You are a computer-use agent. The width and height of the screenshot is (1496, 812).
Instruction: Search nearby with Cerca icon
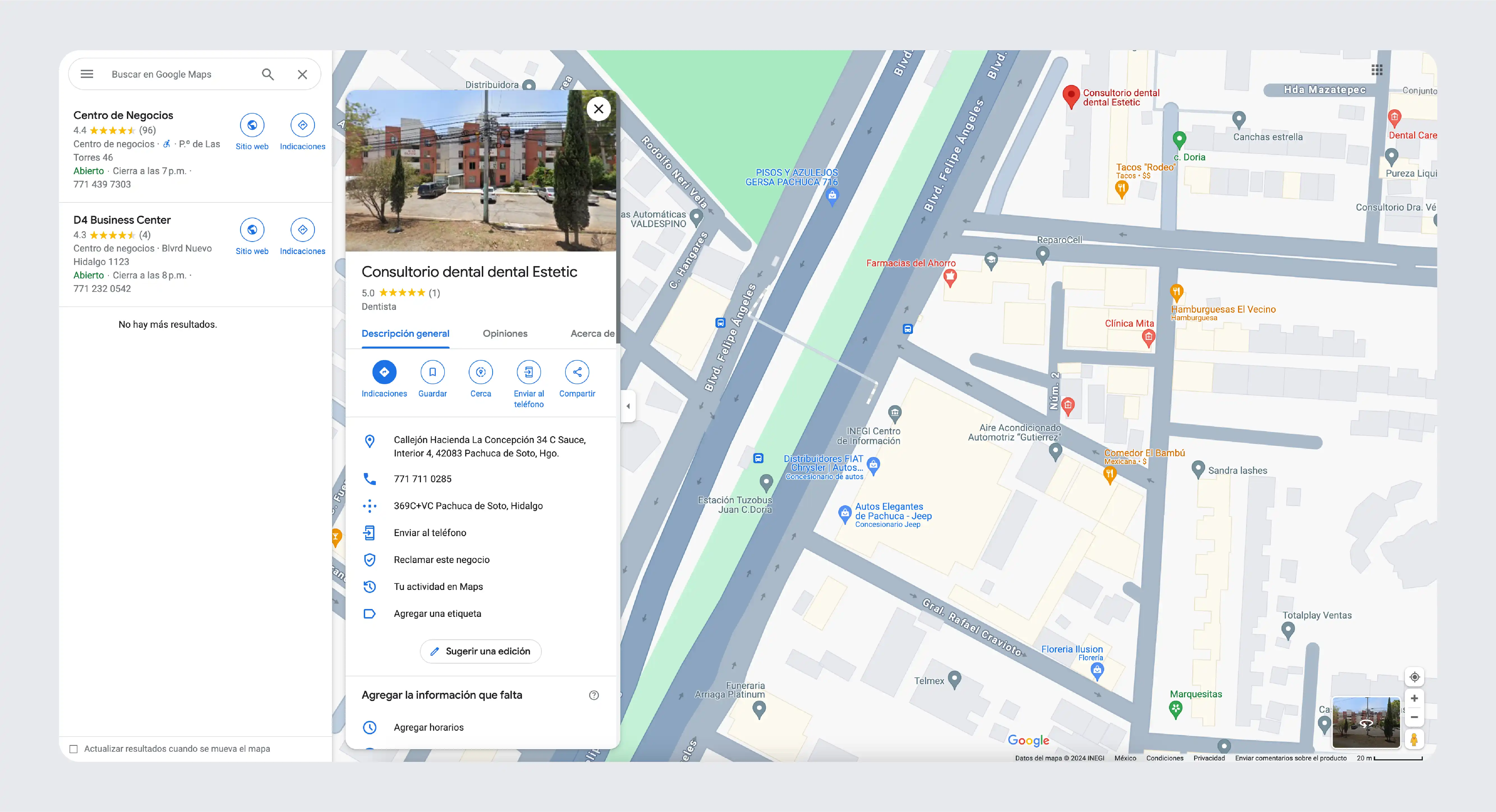tap(481, 372)
